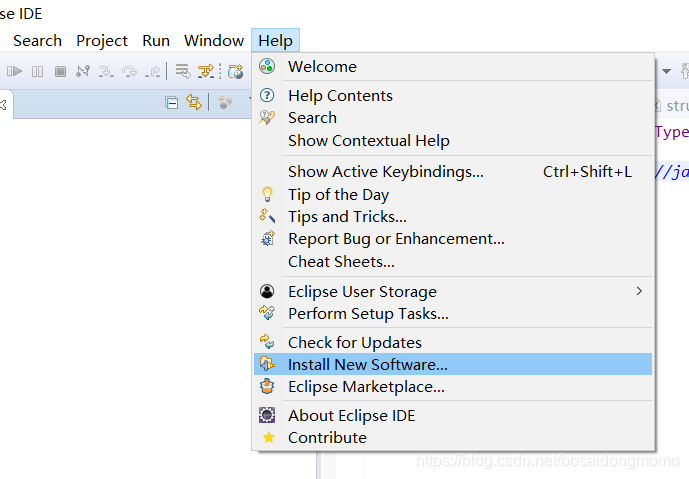Choose Show Contextual Help
The width and height of the screenshot is (689, 479).
(x=453, y=141)
